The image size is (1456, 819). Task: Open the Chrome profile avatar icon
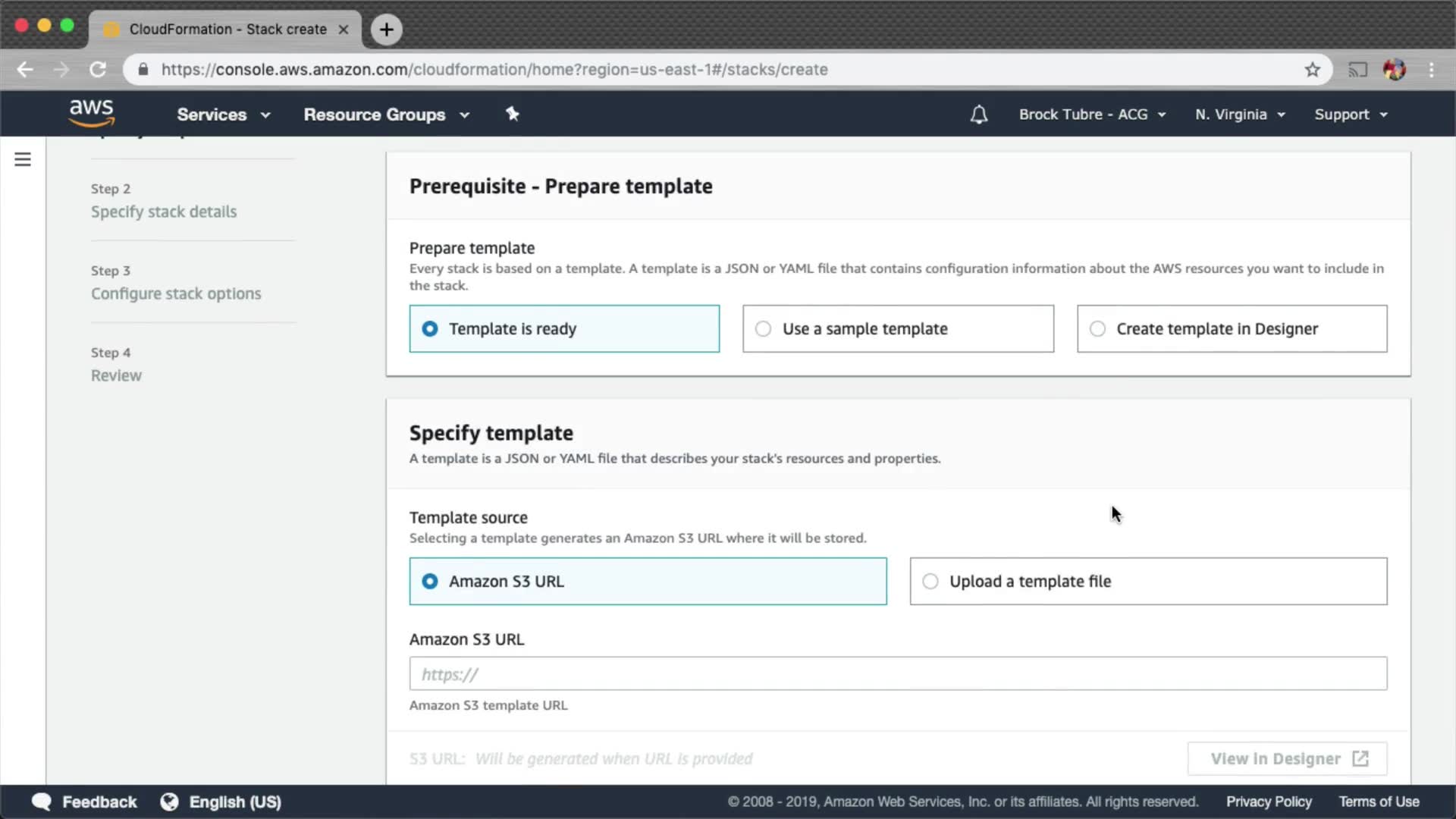coord(1394,70)
